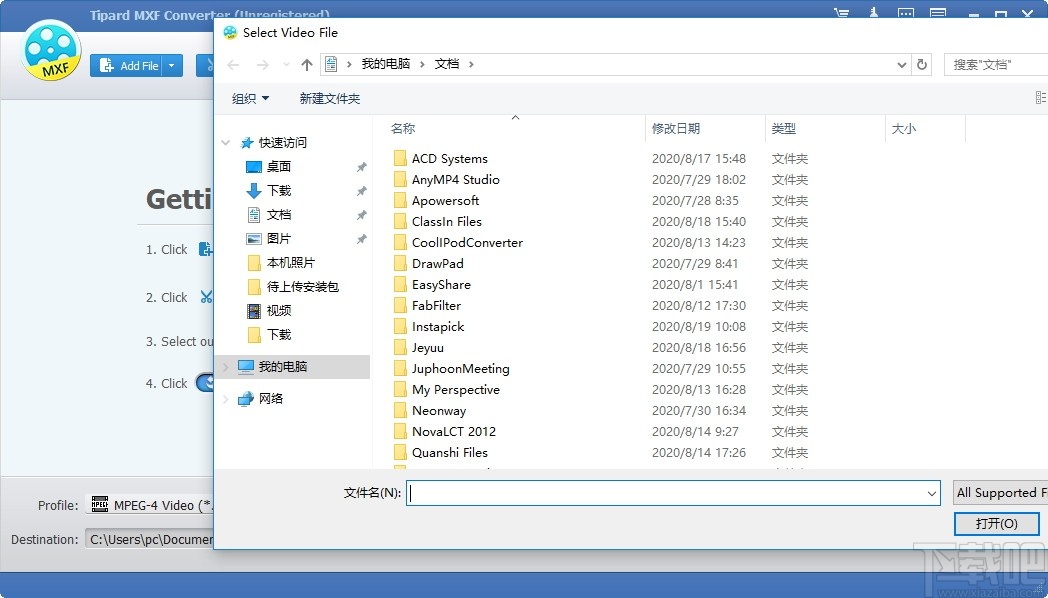Click ACD Systems folder icon

pos(400,158)
